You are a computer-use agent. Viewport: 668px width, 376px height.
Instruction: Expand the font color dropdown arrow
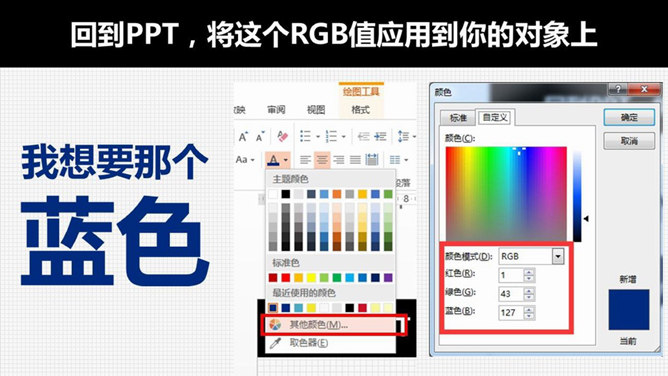coord(286,160)
